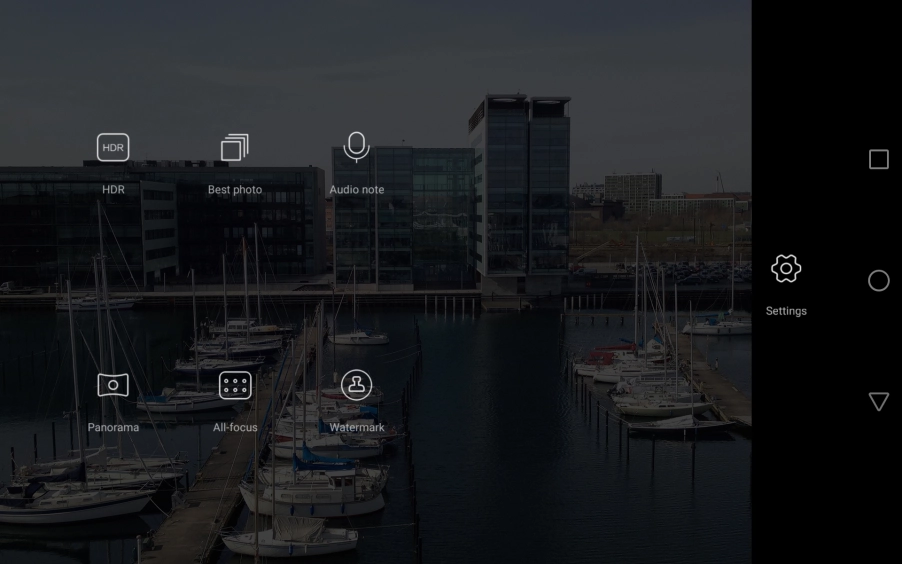Image resolution: width=902 pixels, height=564 pixels.
Task: Tap the Watermark stamp icon
Action: click(356, 385)
